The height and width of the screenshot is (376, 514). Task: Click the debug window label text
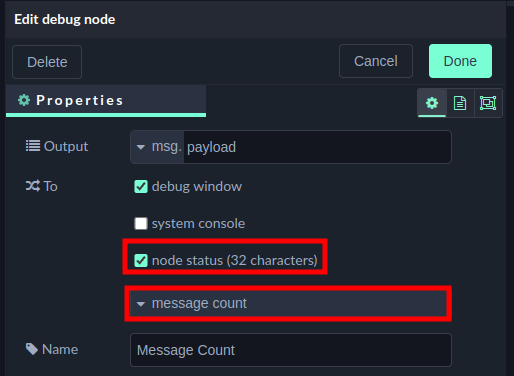click(x=197, y=186)
